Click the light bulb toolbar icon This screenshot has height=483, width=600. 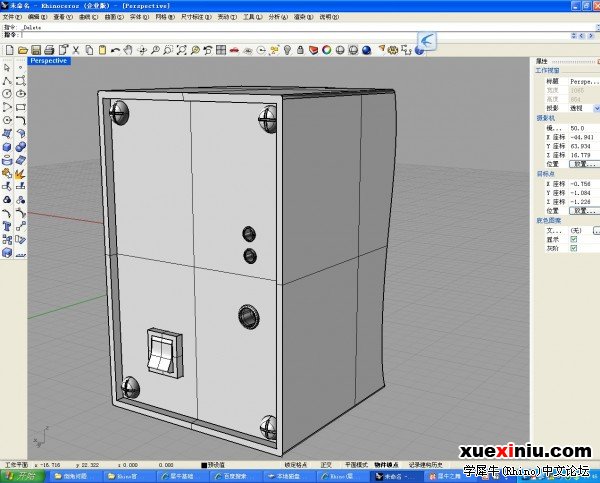coord(287,50)
